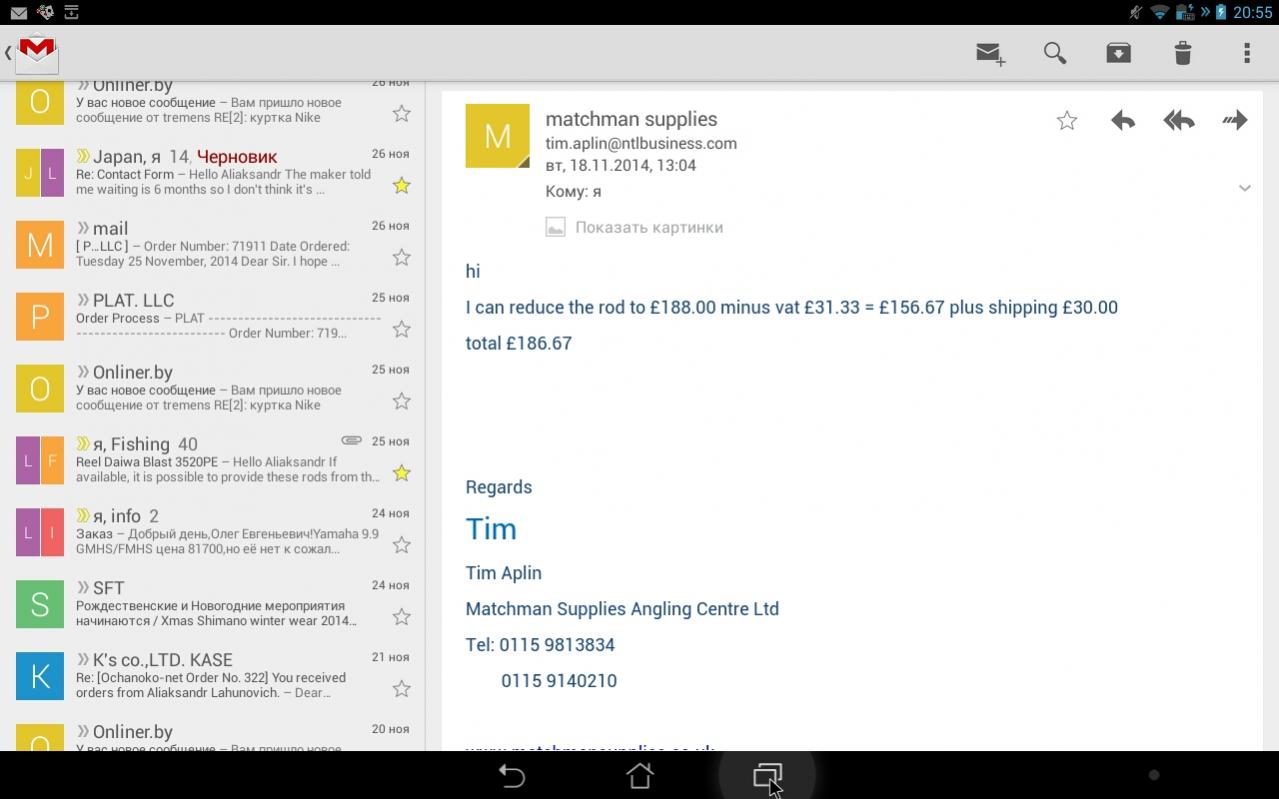Click the reply all arrow icon

coord(1179,121)
